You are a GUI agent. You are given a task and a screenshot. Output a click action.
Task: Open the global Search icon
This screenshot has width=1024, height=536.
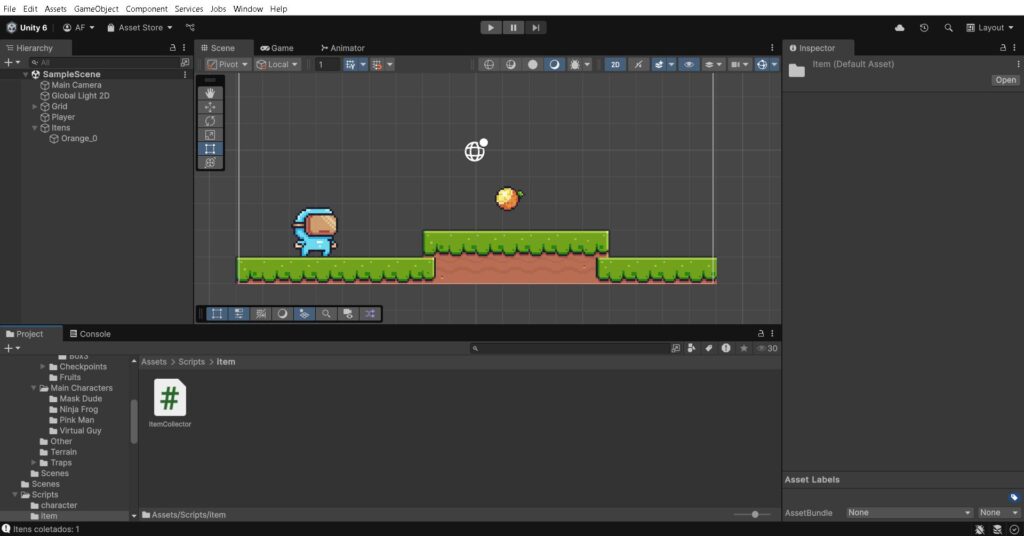948,27
